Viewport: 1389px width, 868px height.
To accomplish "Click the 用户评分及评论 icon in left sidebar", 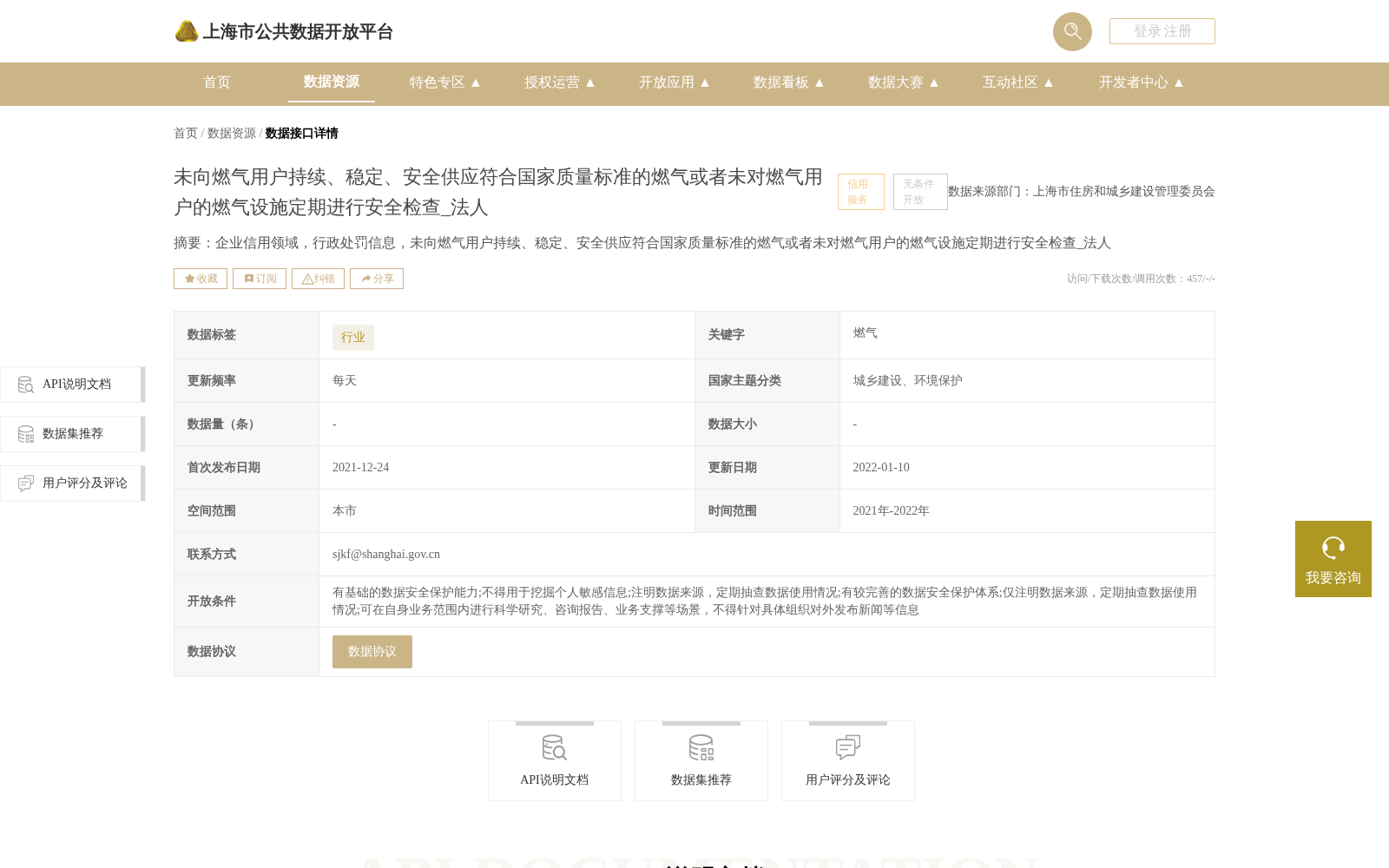I will pos(26,483).
